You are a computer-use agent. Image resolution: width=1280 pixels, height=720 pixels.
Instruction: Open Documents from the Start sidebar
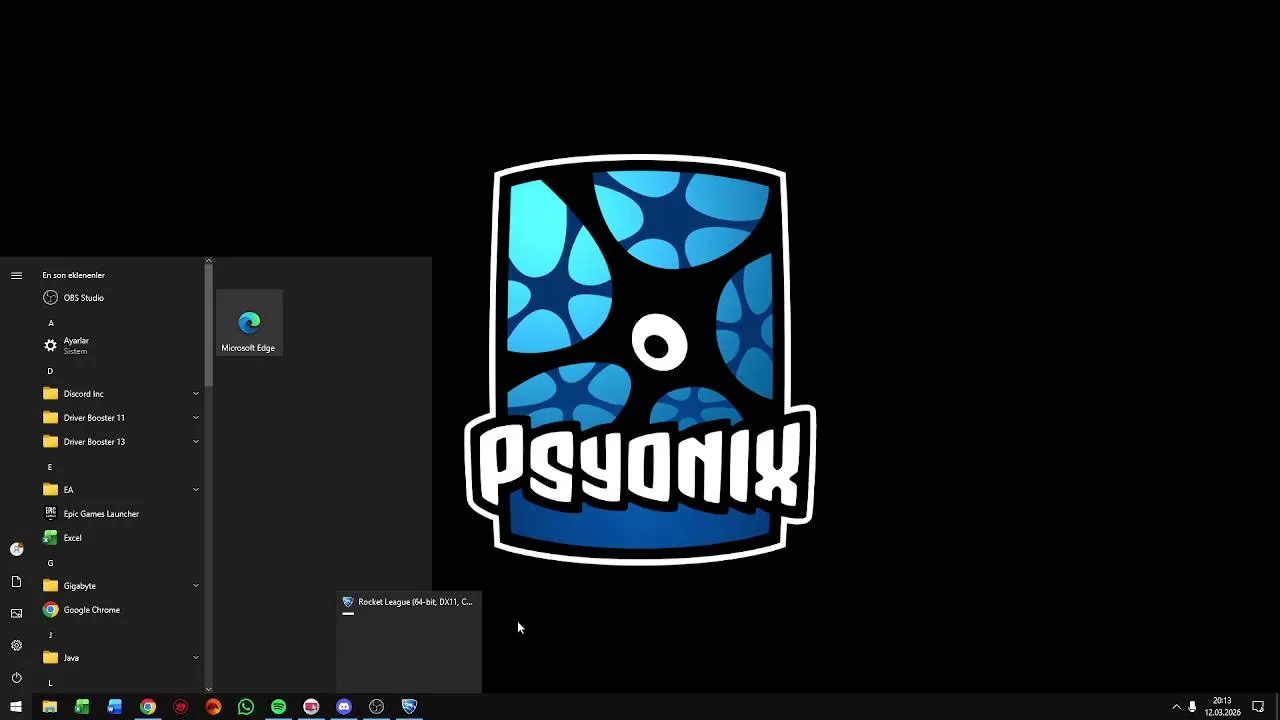click(16, 582)
